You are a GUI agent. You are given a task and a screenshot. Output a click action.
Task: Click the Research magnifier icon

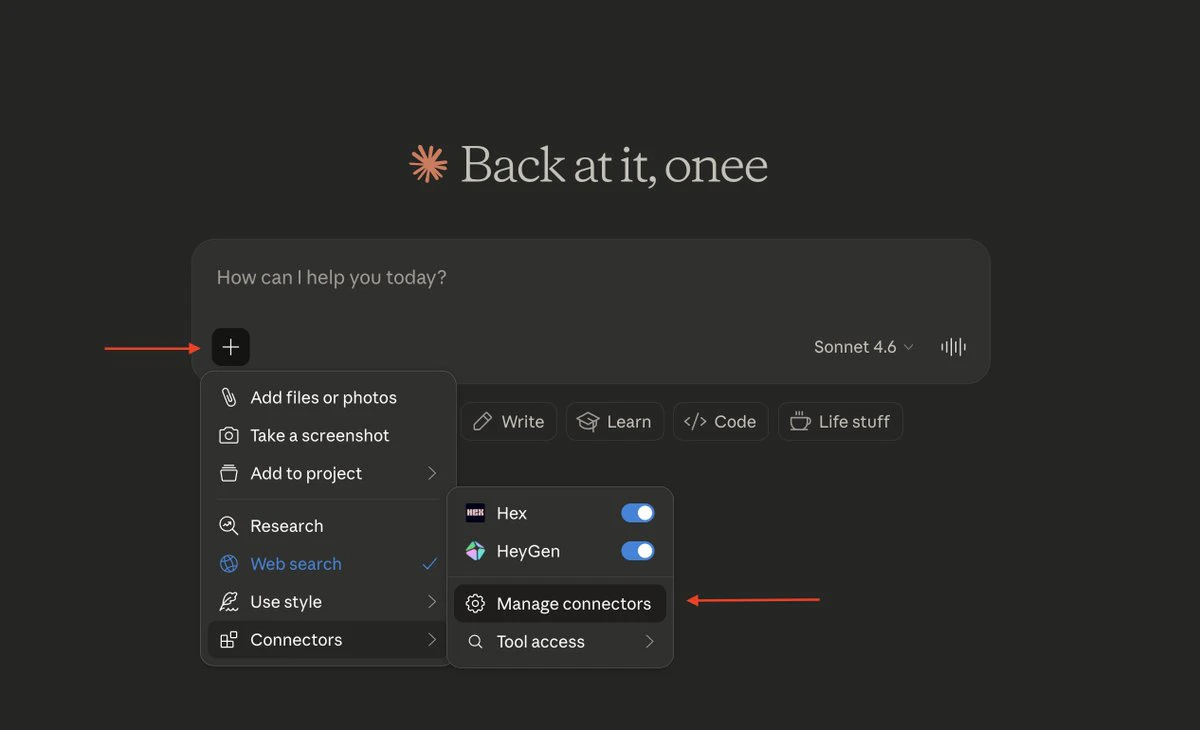[x=229, y=526]
